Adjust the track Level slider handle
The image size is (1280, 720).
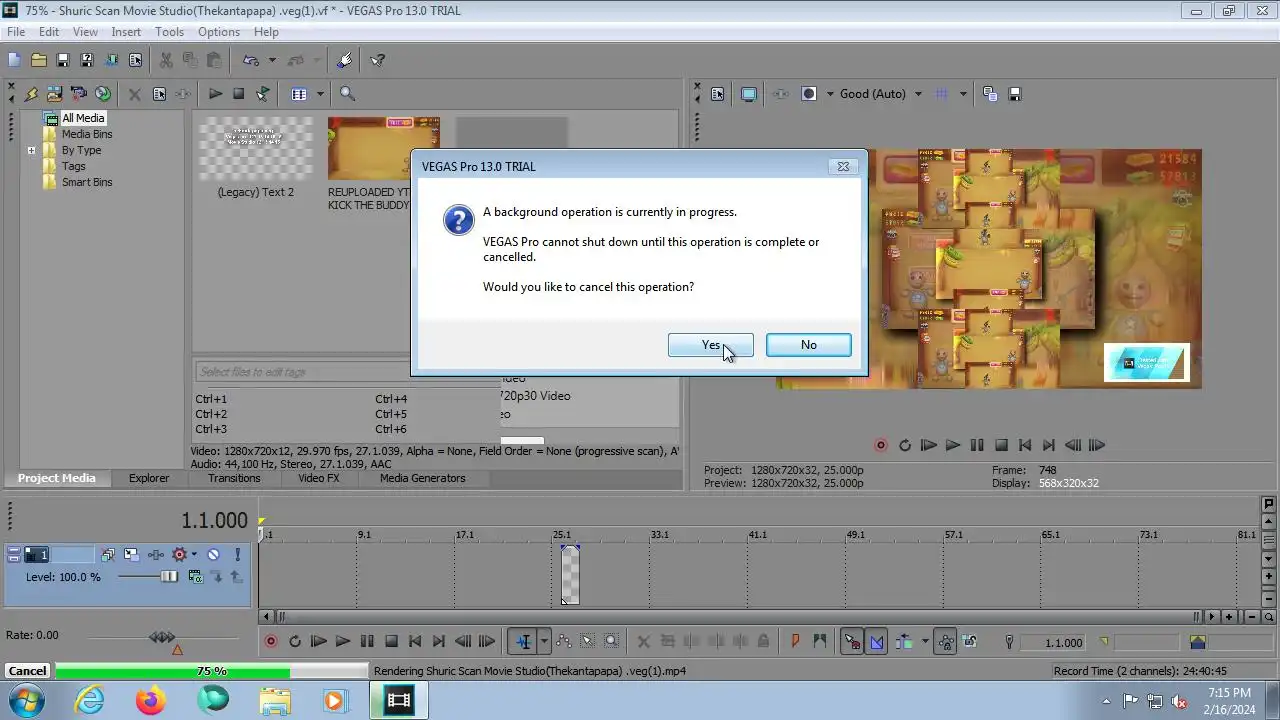point(169,577)
